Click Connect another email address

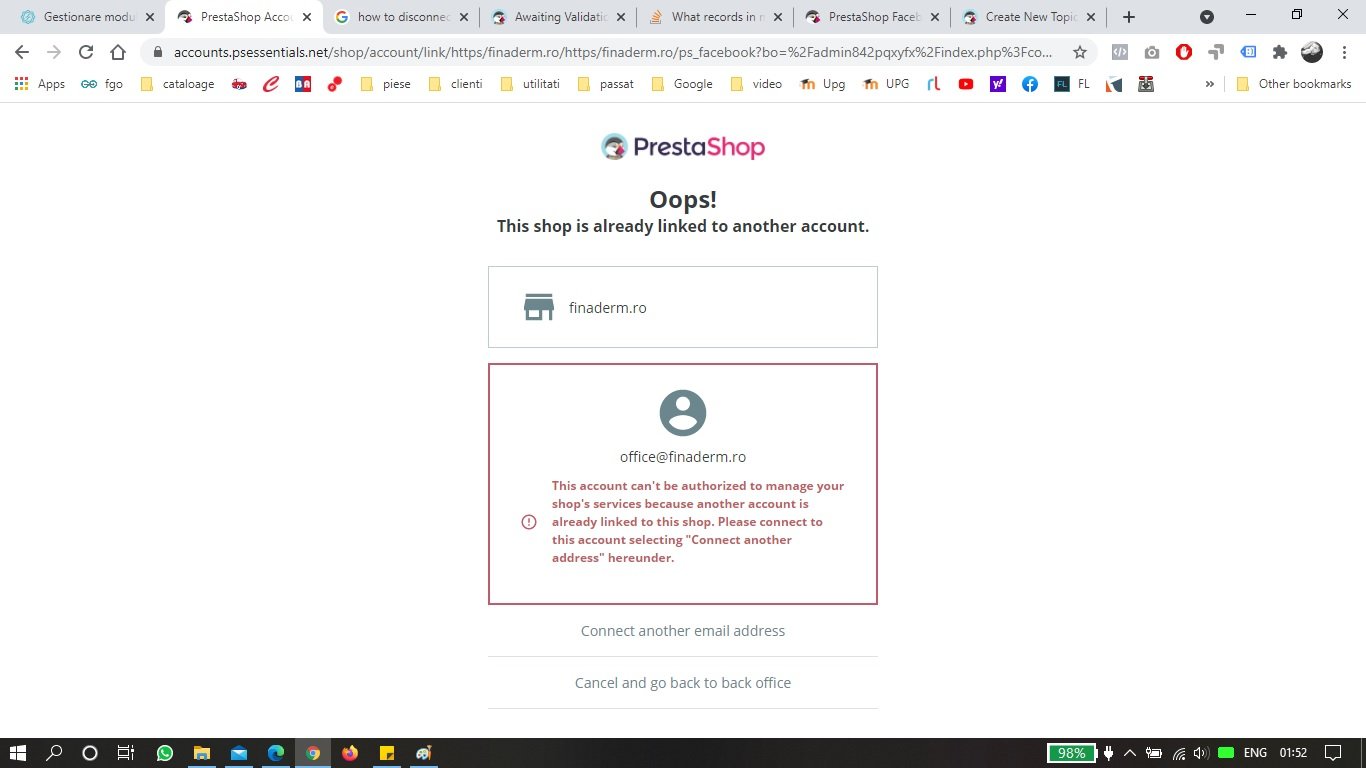click(x=683, y=631)
